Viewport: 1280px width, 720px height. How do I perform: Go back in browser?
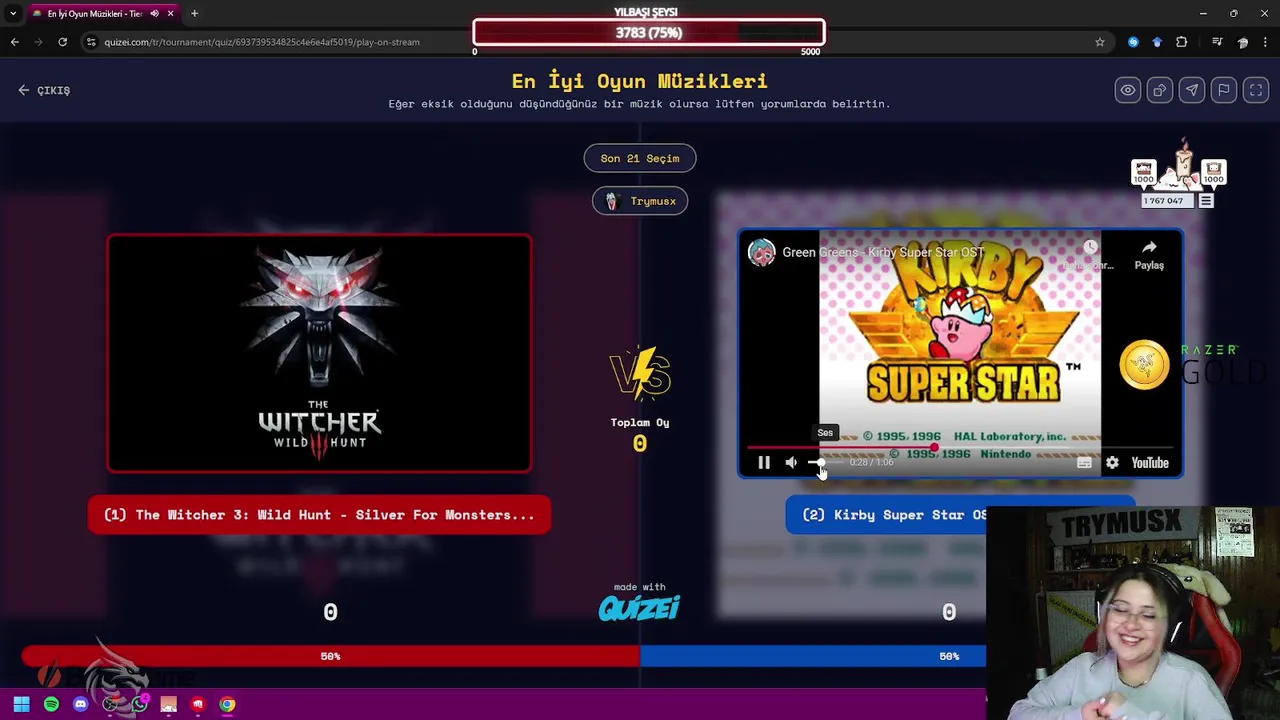tap(15, 42)
